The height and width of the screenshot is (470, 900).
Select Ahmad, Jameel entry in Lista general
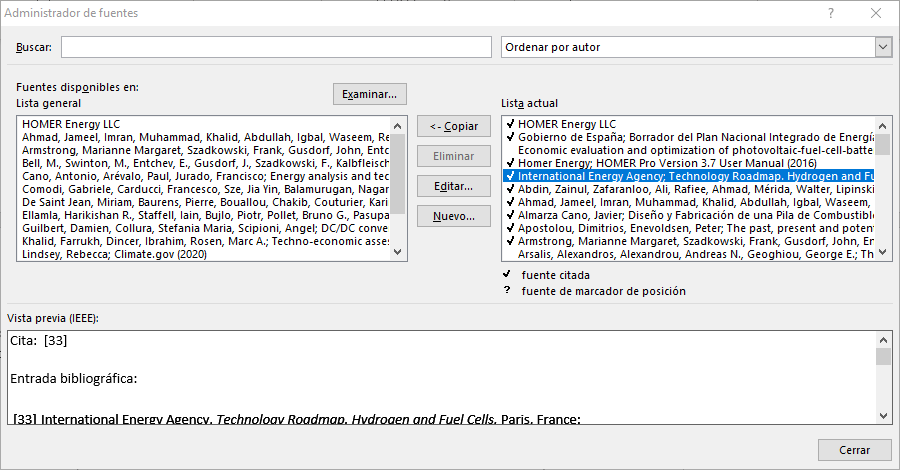205,137
